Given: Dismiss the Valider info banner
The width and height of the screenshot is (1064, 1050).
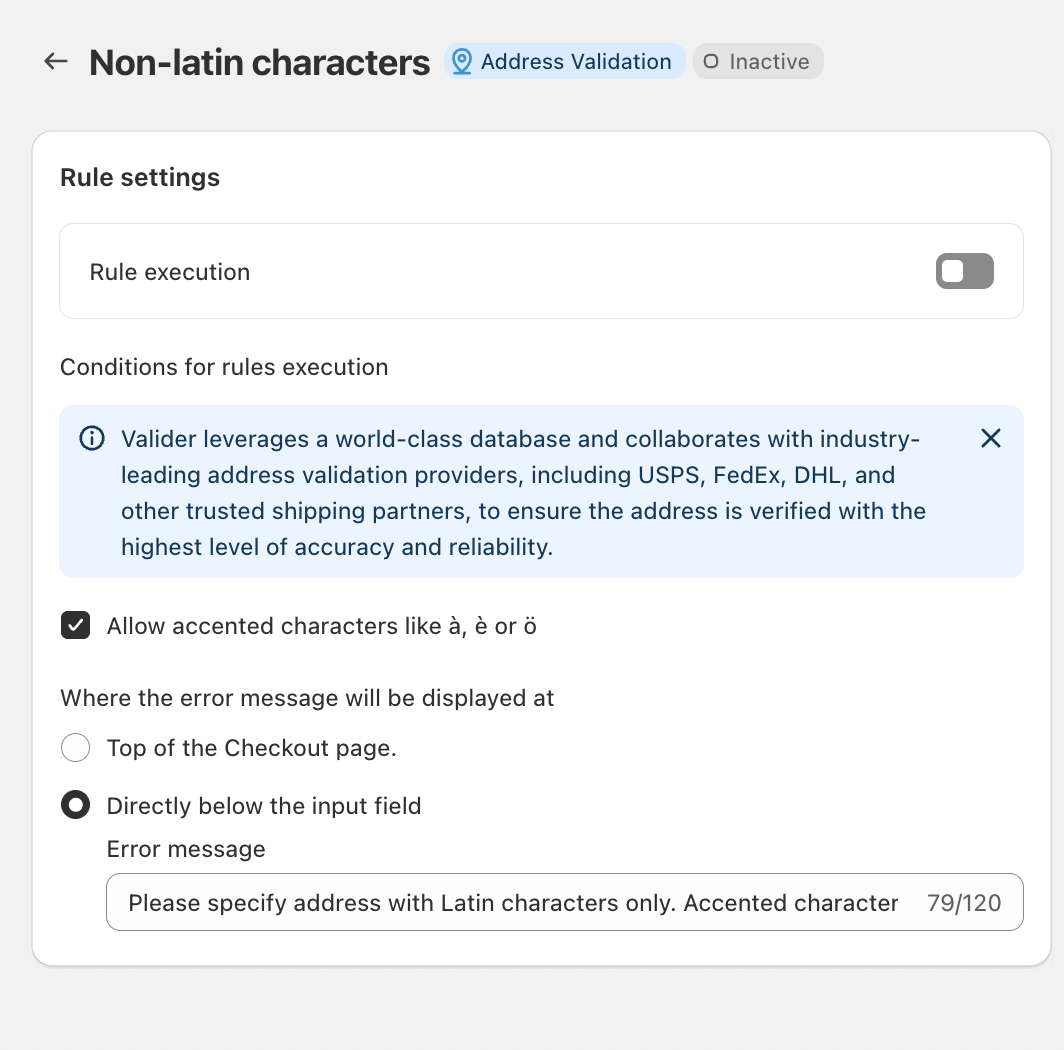Looking at the screenshot, I should click(990, 438).
